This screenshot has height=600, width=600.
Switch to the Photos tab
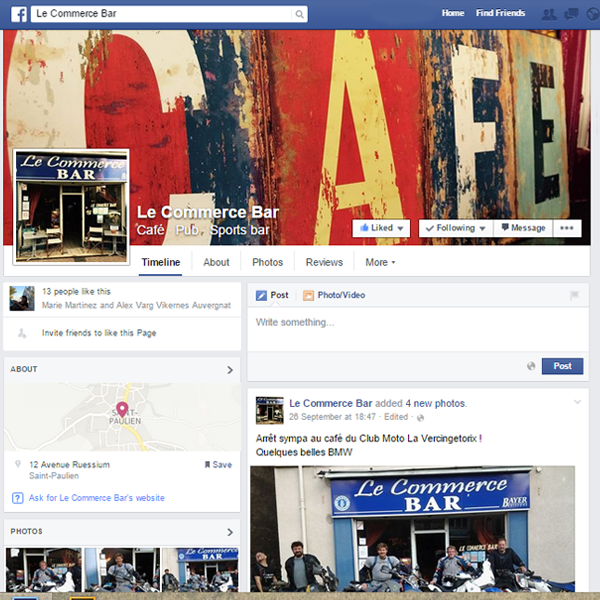click(267, 262)
